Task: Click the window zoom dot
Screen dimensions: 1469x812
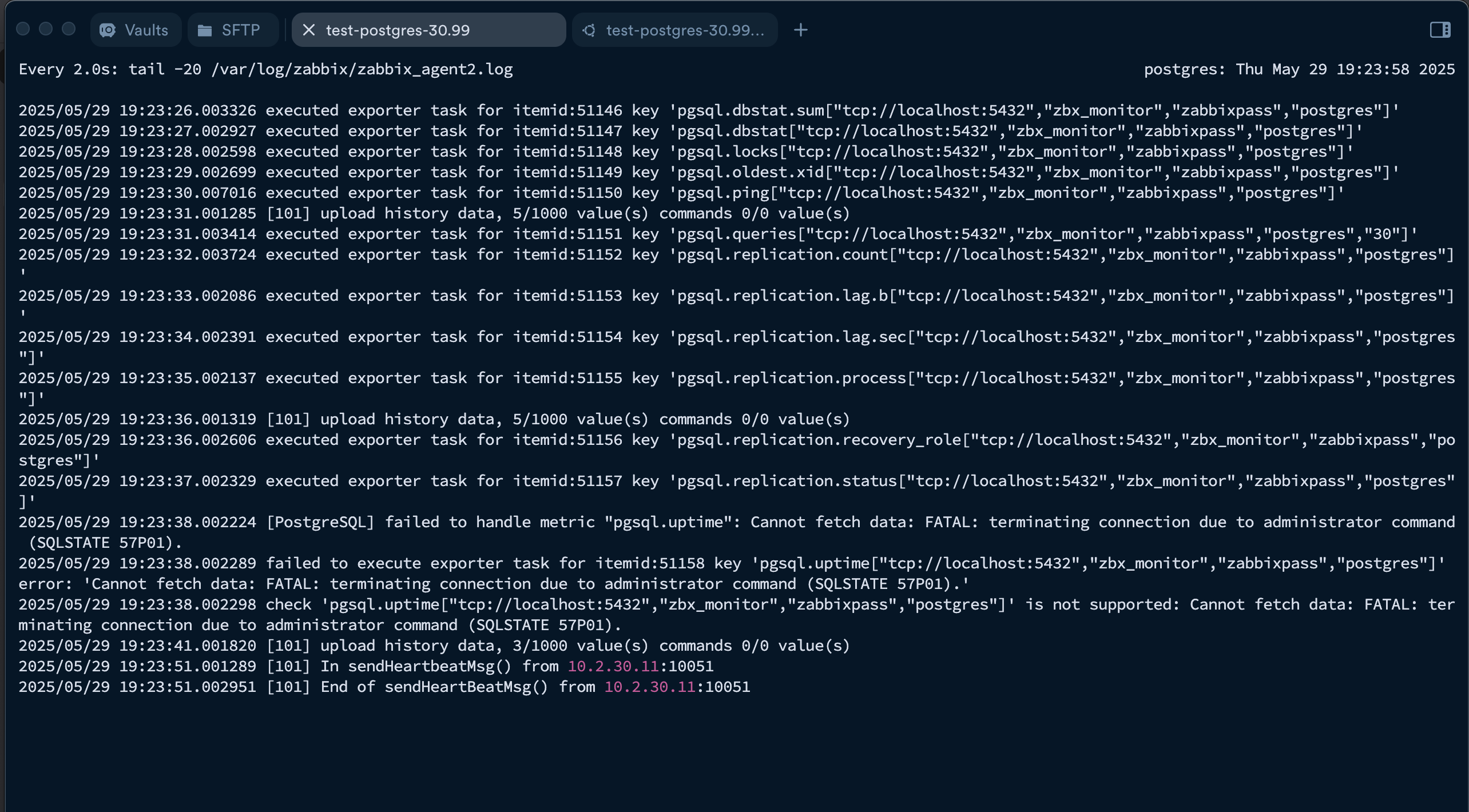Action: (69, 29)
